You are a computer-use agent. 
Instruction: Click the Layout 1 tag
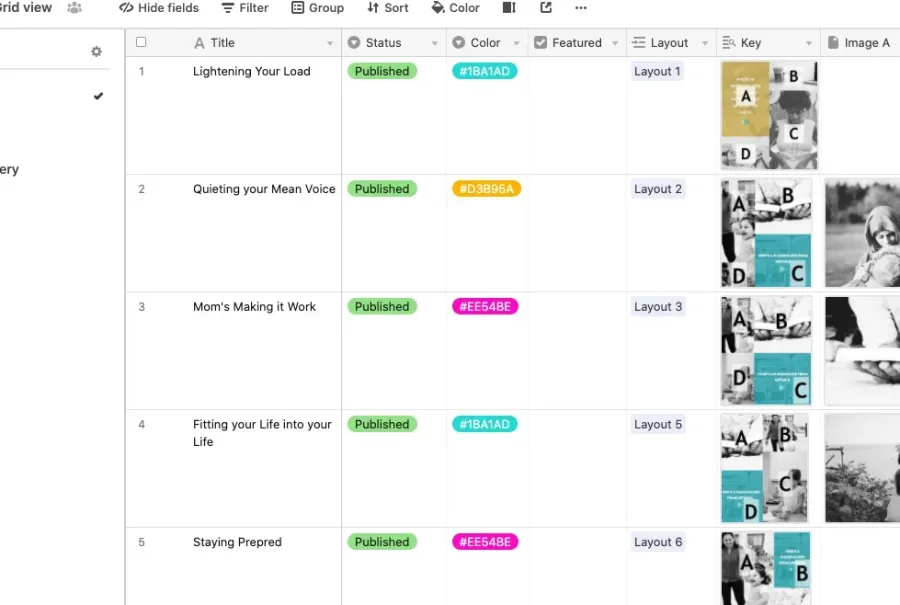click(x=657, y=71)
